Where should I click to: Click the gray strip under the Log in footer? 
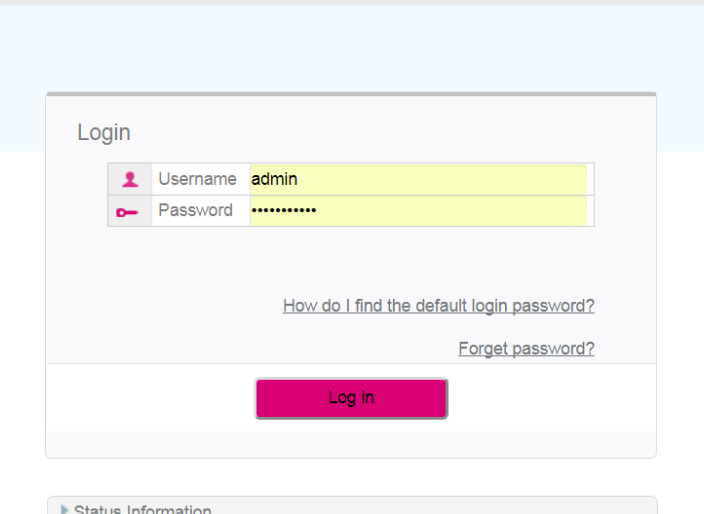pyautogui.click(x=350, y=444)
